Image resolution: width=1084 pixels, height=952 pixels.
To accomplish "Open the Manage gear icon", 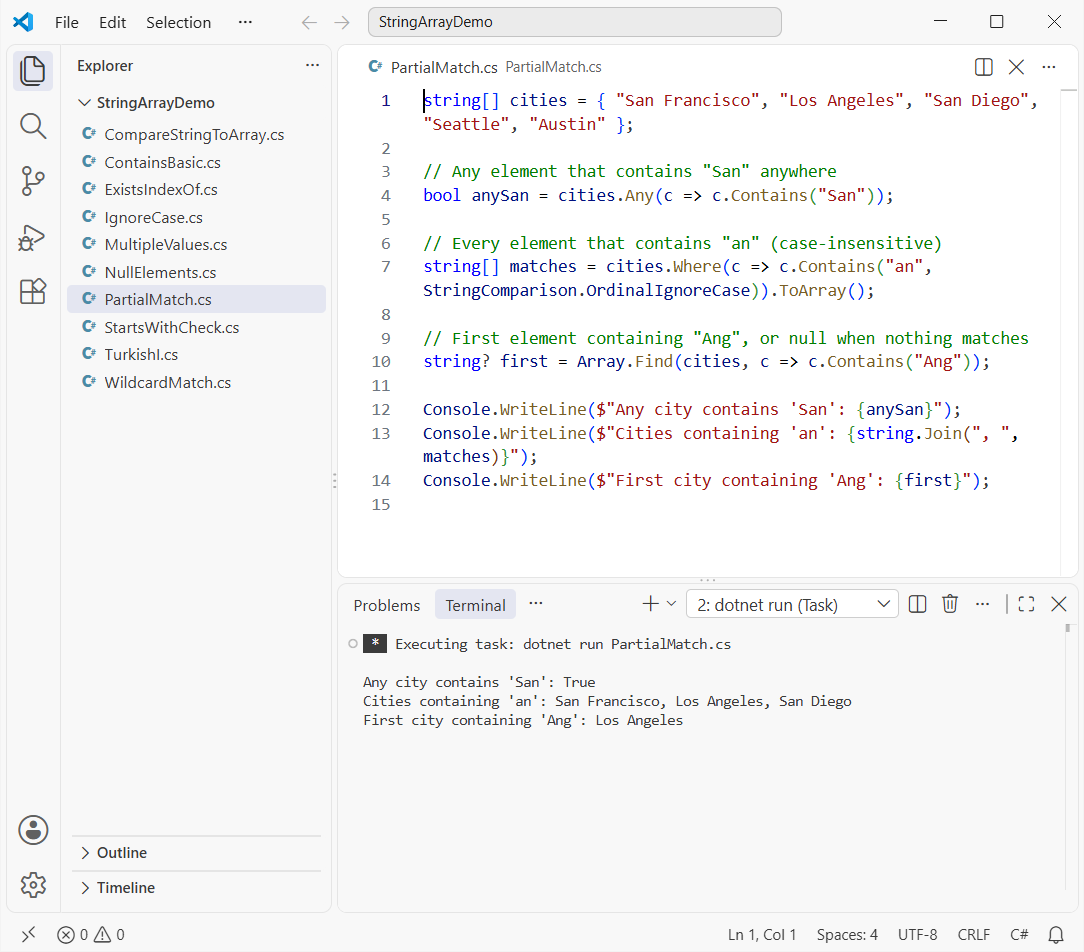I will tap(33, 884).
